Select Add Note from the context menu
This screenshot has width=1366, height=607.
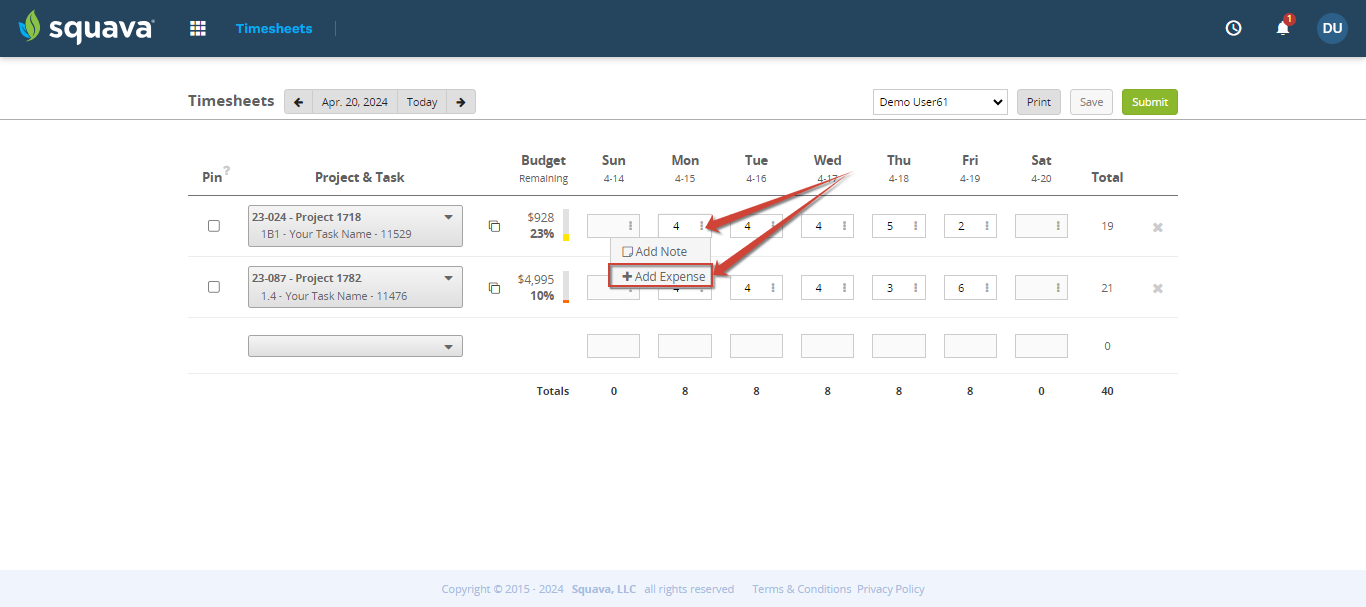tap(660, 251)
